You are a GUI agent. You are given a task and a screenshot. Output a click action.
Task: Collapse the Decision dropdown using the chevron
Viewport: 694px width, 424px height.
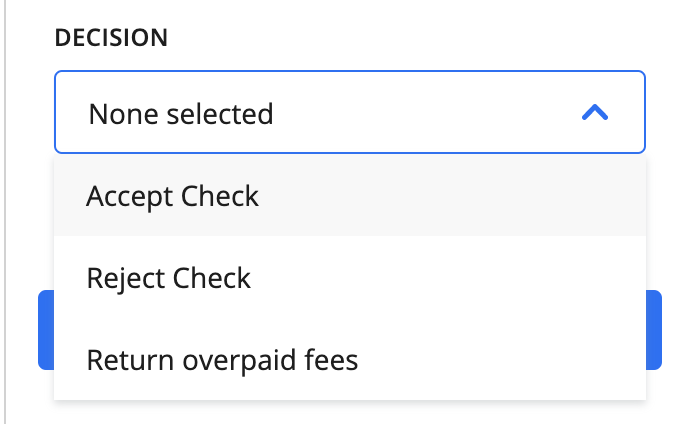[x=595, y=112]
